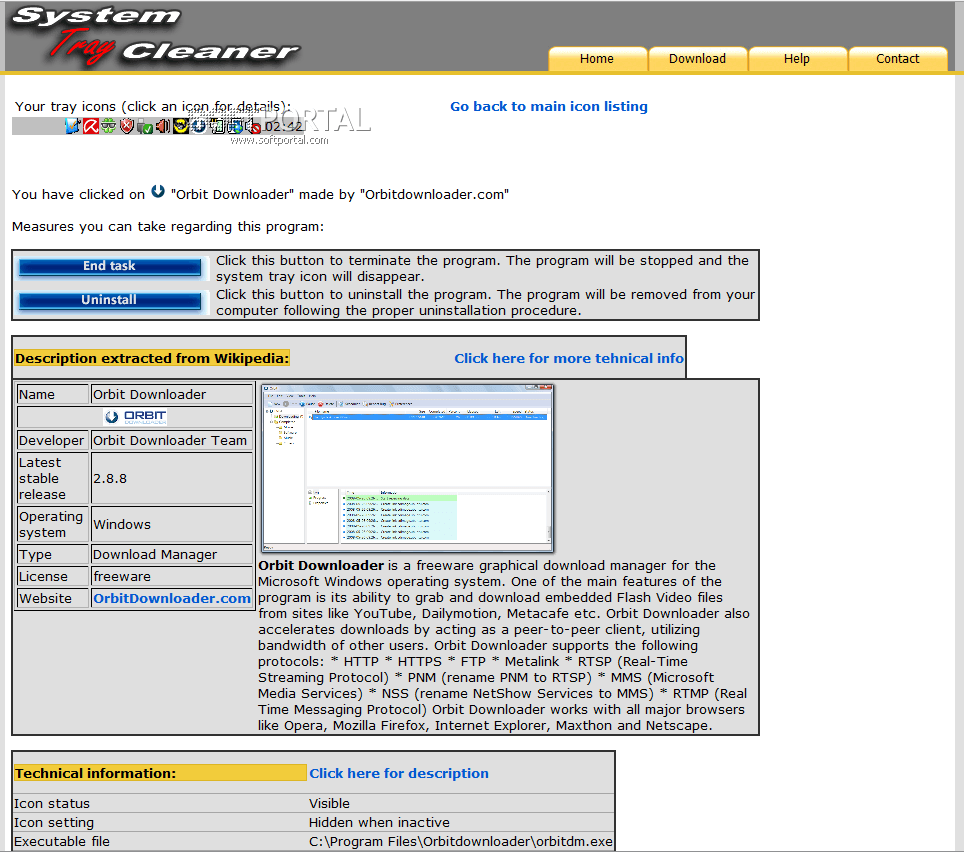Click the Safely Remove Hardware tray icon
The height and width of the screenshot is (853, 964).
point(144,126)
